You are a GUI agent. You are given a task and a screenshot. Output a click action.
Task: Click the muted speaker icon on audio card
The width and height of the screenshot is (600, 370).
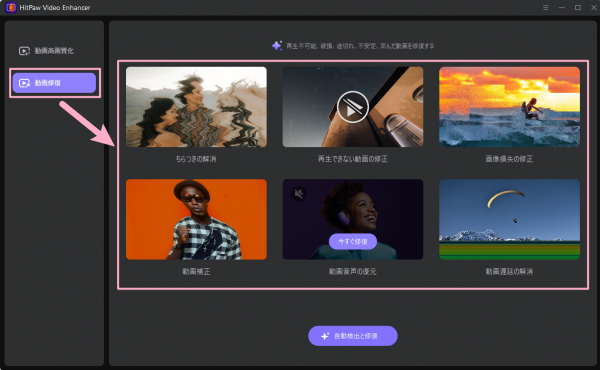pyautogui.click(x=298, y=194)
